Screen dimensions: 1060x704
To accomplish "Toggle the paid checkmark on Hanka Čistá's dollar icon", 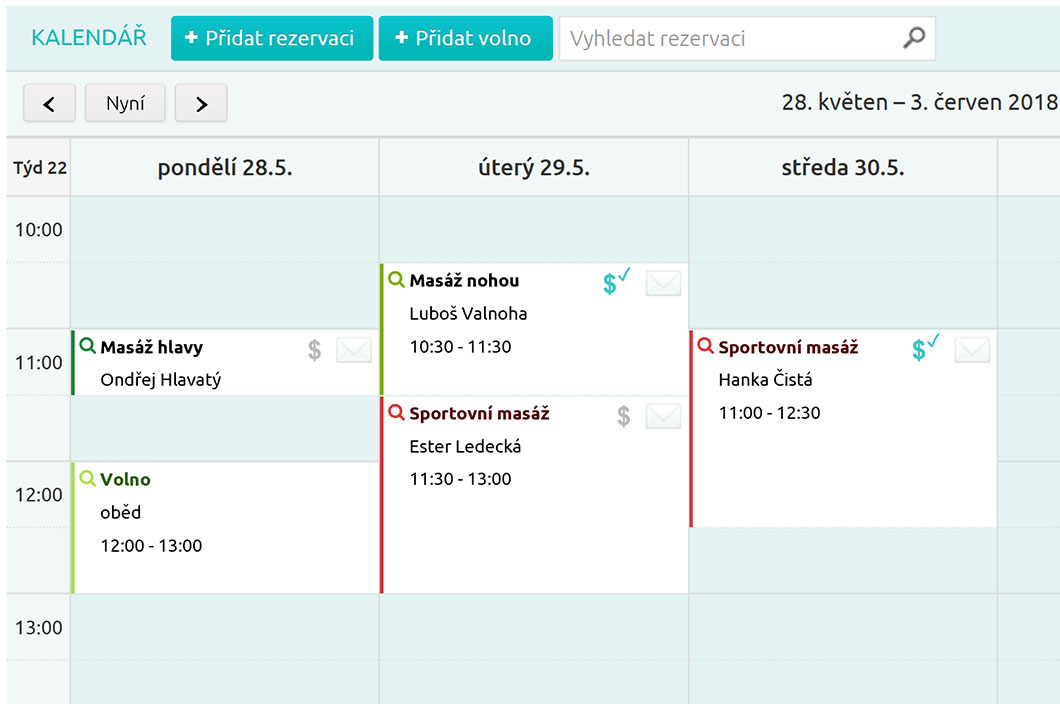I will coord(920,349).
